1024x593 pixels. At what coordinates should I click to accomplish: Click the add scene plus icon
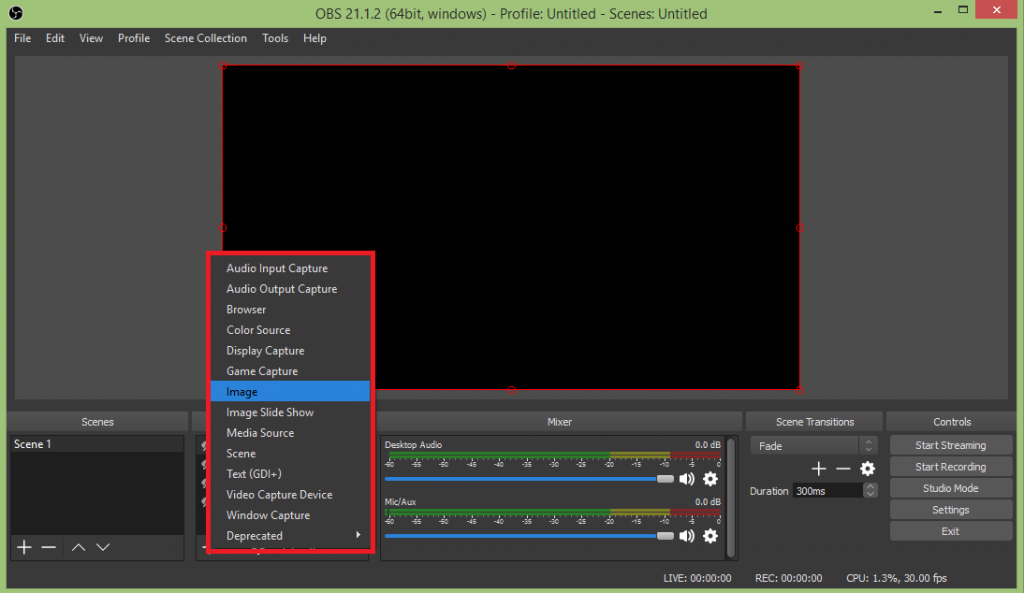pos(23,547)
